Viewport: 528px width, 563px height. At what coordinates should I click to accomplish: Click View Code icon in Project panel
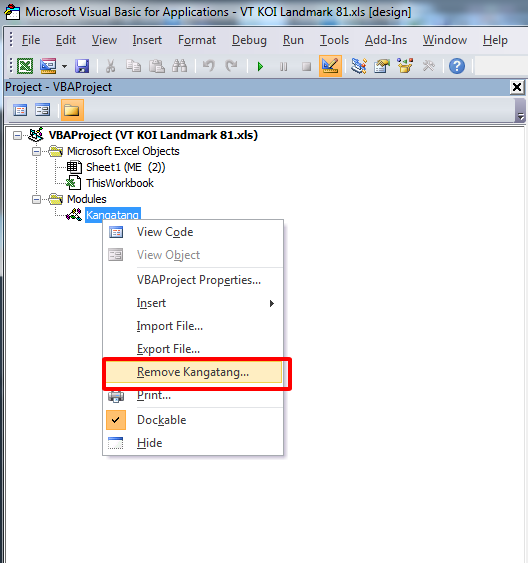tap(20, 110)
